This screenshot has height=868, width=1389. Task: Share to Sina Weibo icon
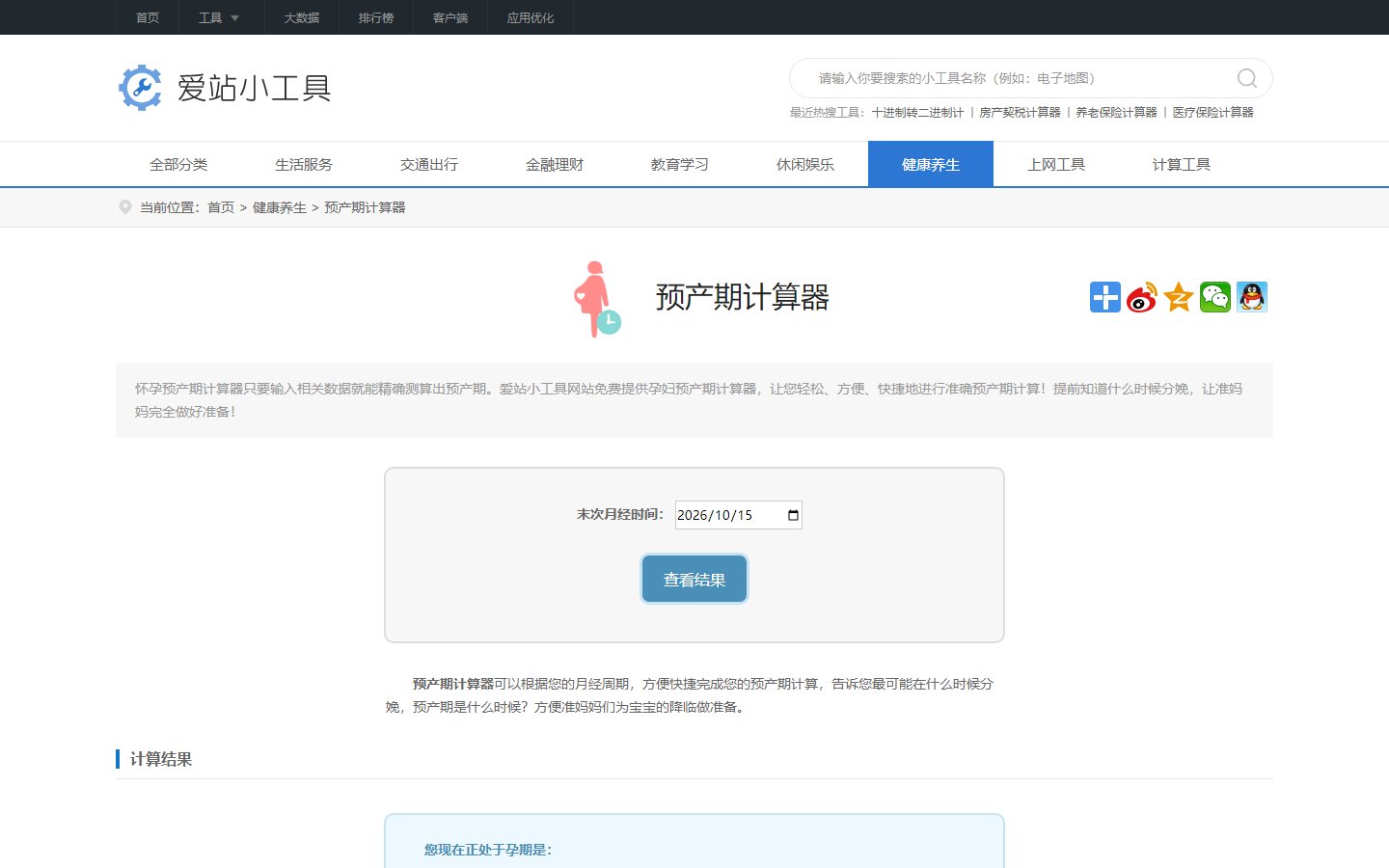tap(1142, 297)
